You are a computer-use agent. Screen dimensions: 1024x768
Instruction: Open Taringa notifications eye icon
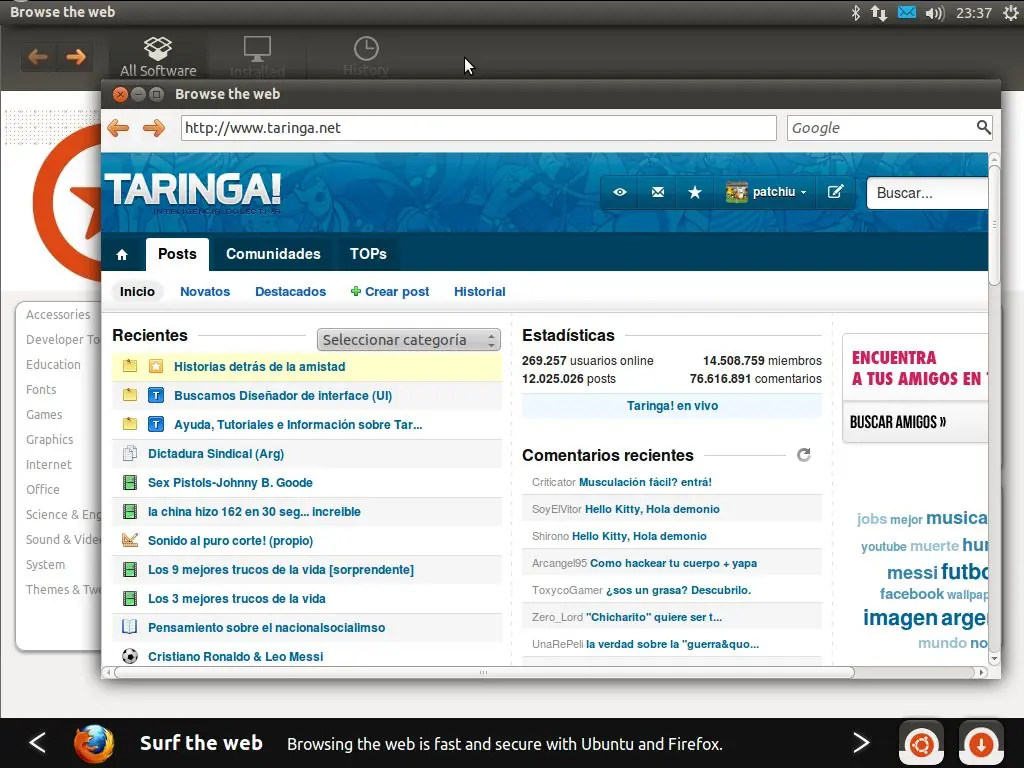click(x=620, y=192)
